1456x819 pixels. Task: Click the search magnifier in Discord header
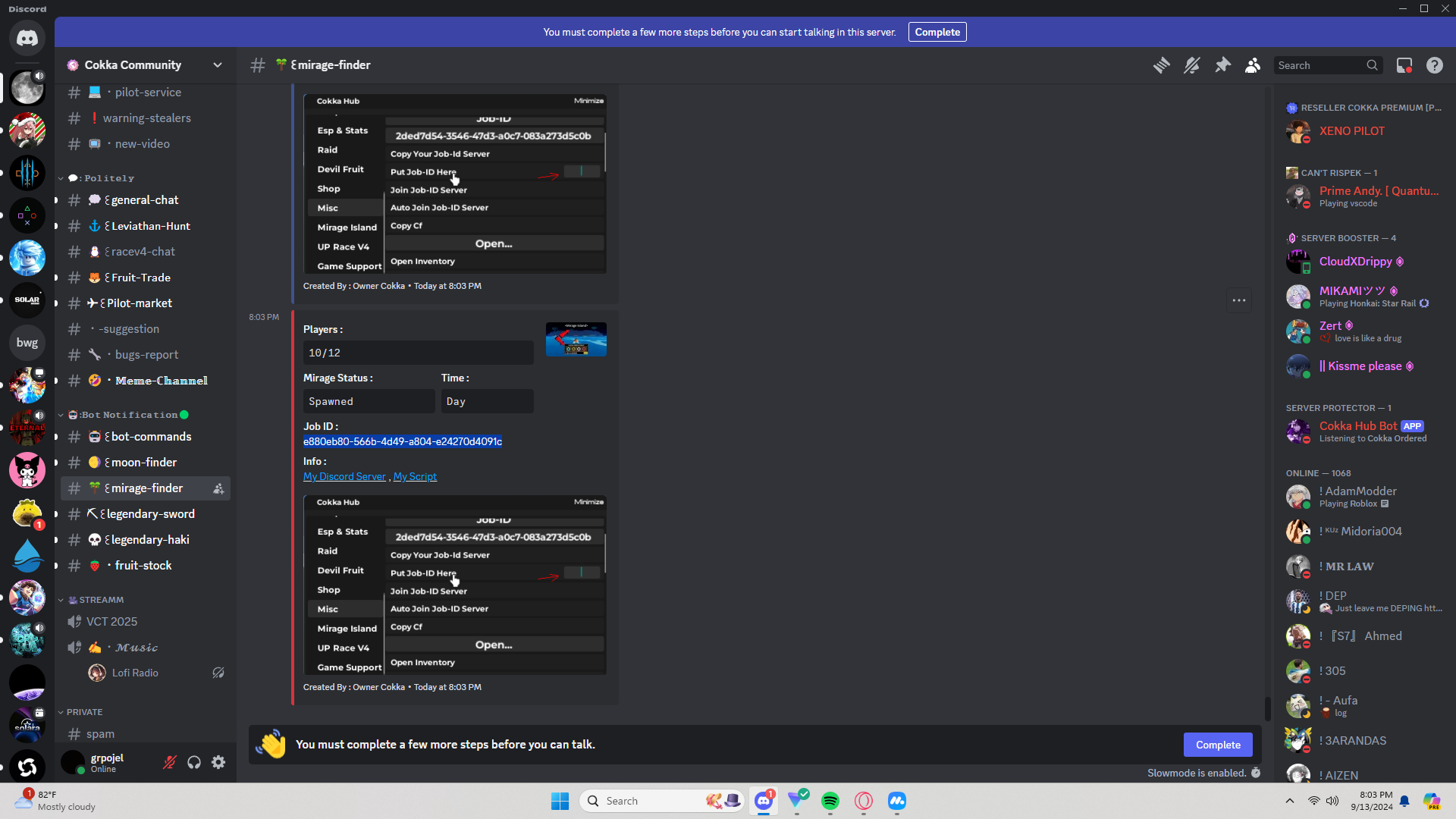pos(1372,65)
